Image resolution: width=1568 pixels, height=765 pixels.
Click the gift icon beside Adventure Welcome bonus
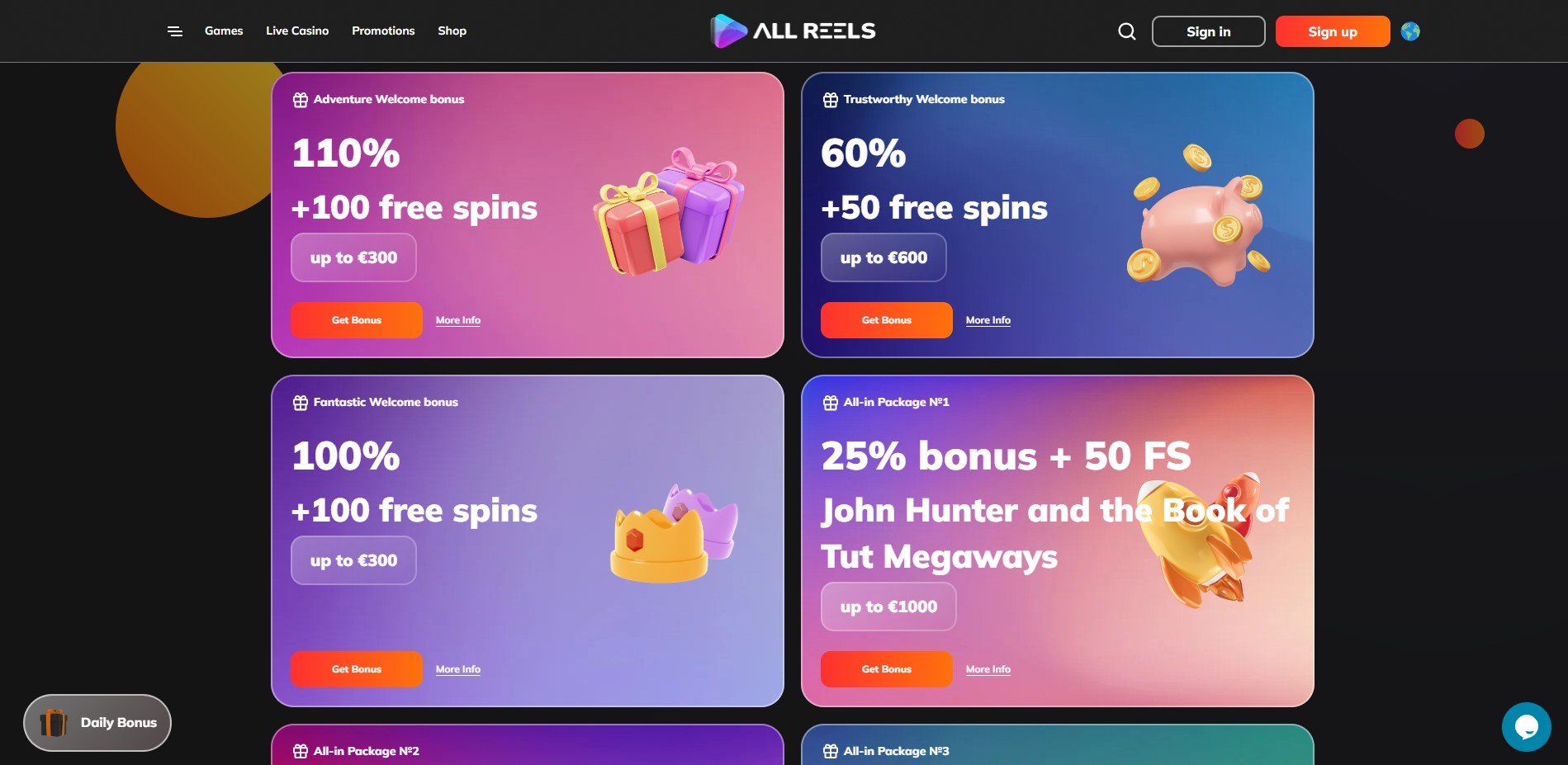pyautogui.click(x=301, y=100)
